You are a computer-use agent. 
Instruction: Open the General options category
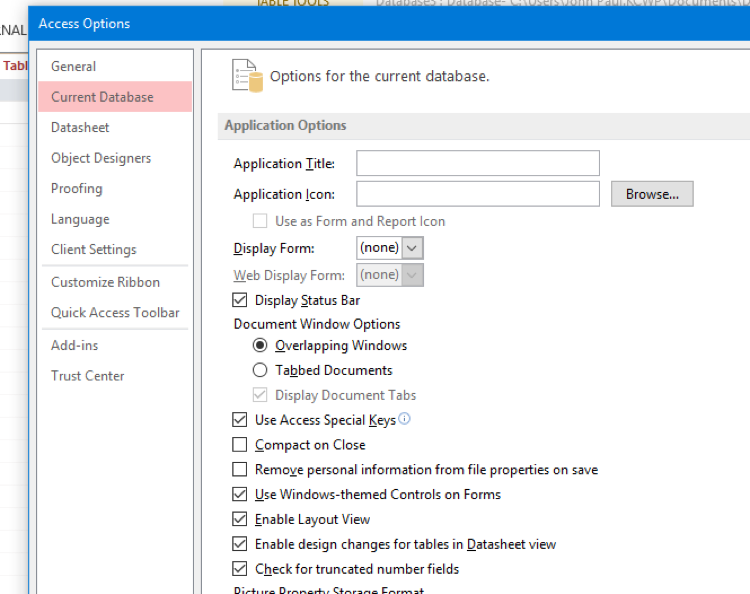click(x=115, y=66)
